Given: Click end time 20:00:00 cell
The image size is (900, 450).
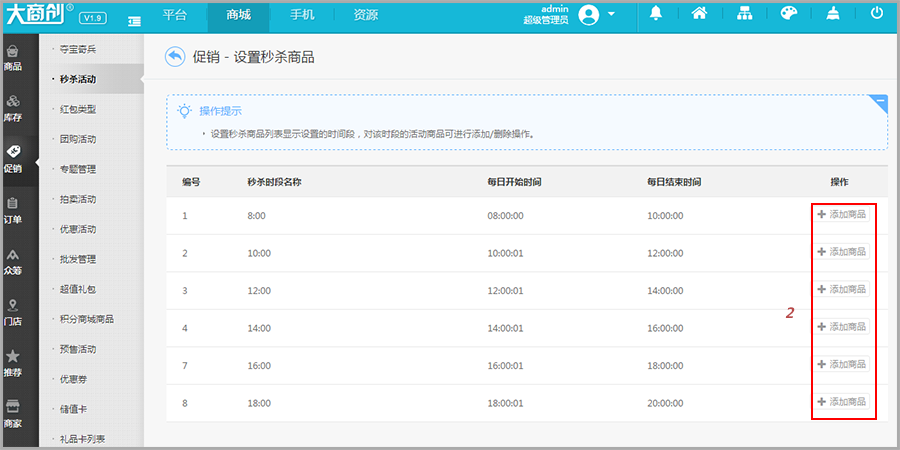Looking at the screenshot, I should [665, 403].
